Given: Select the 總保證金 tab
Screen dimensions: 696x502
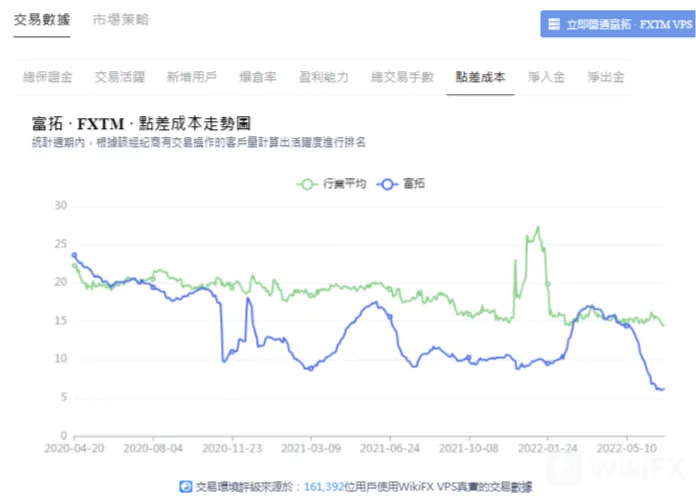Looking at the screenshot, I should tap(47, 77).
